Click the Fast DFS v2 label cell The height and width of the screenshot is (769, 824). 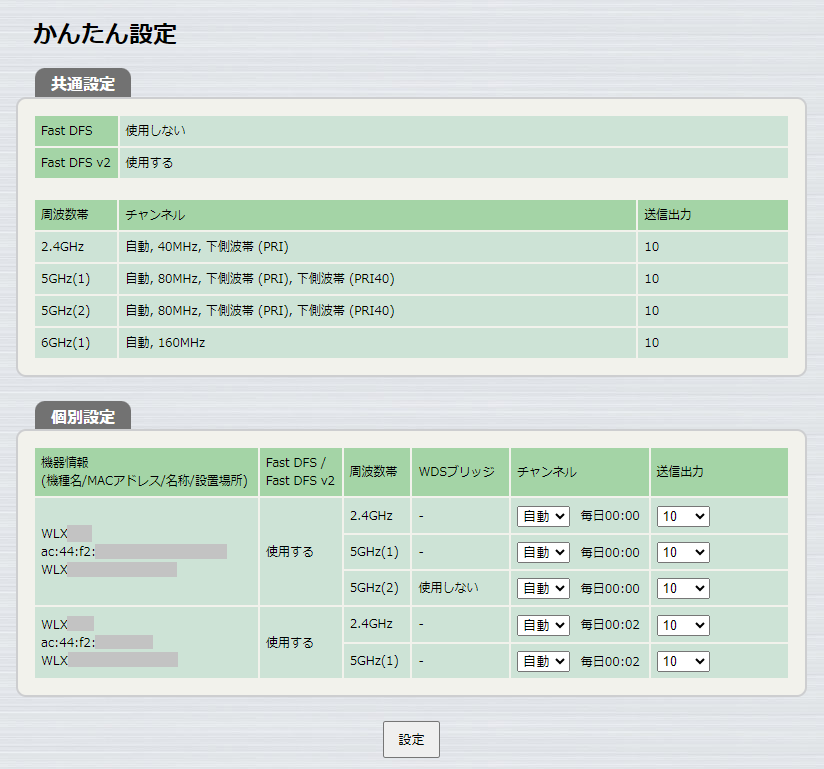76,163
